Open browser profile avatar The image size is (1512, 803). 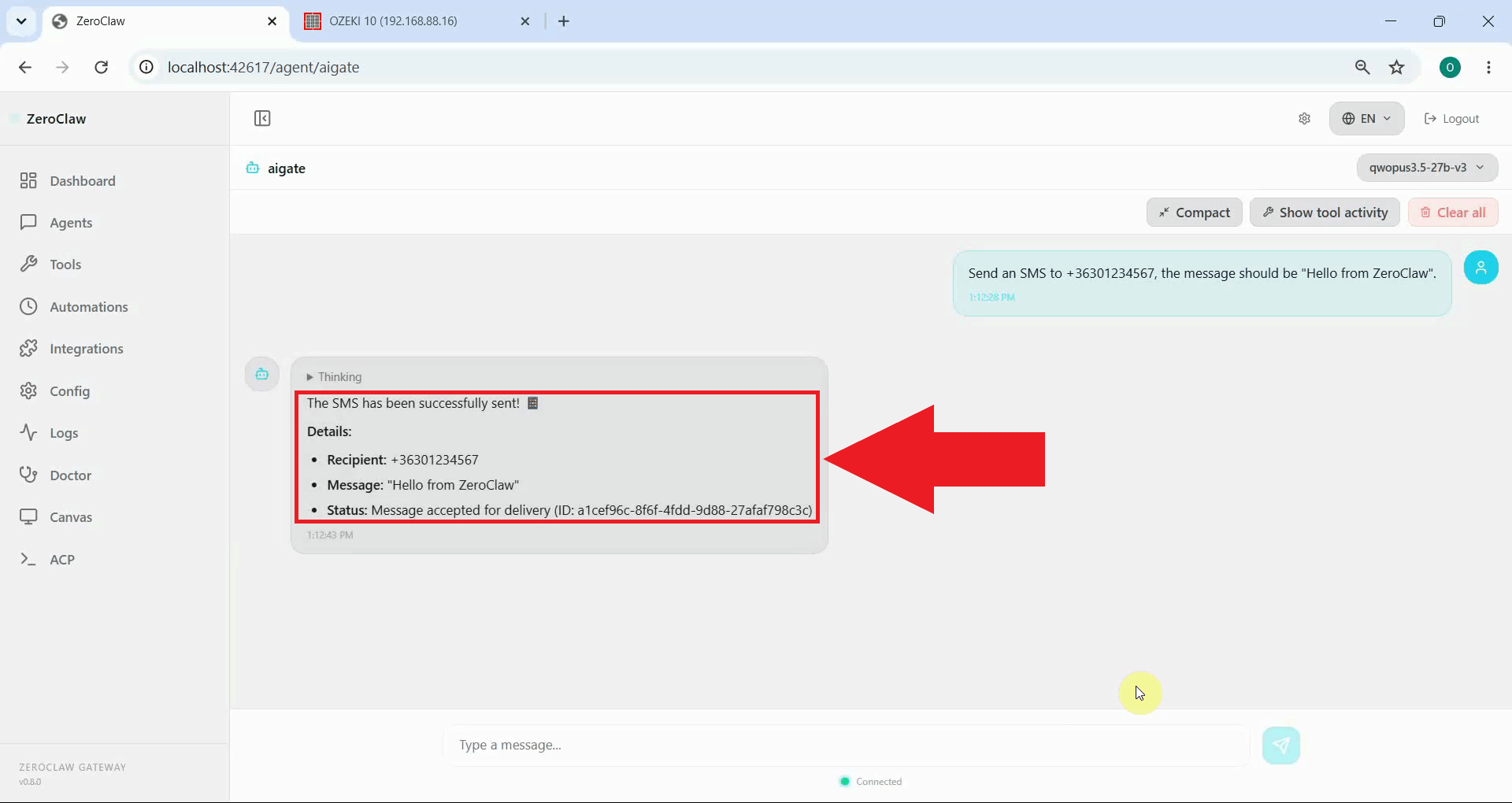pos(1450,67)
